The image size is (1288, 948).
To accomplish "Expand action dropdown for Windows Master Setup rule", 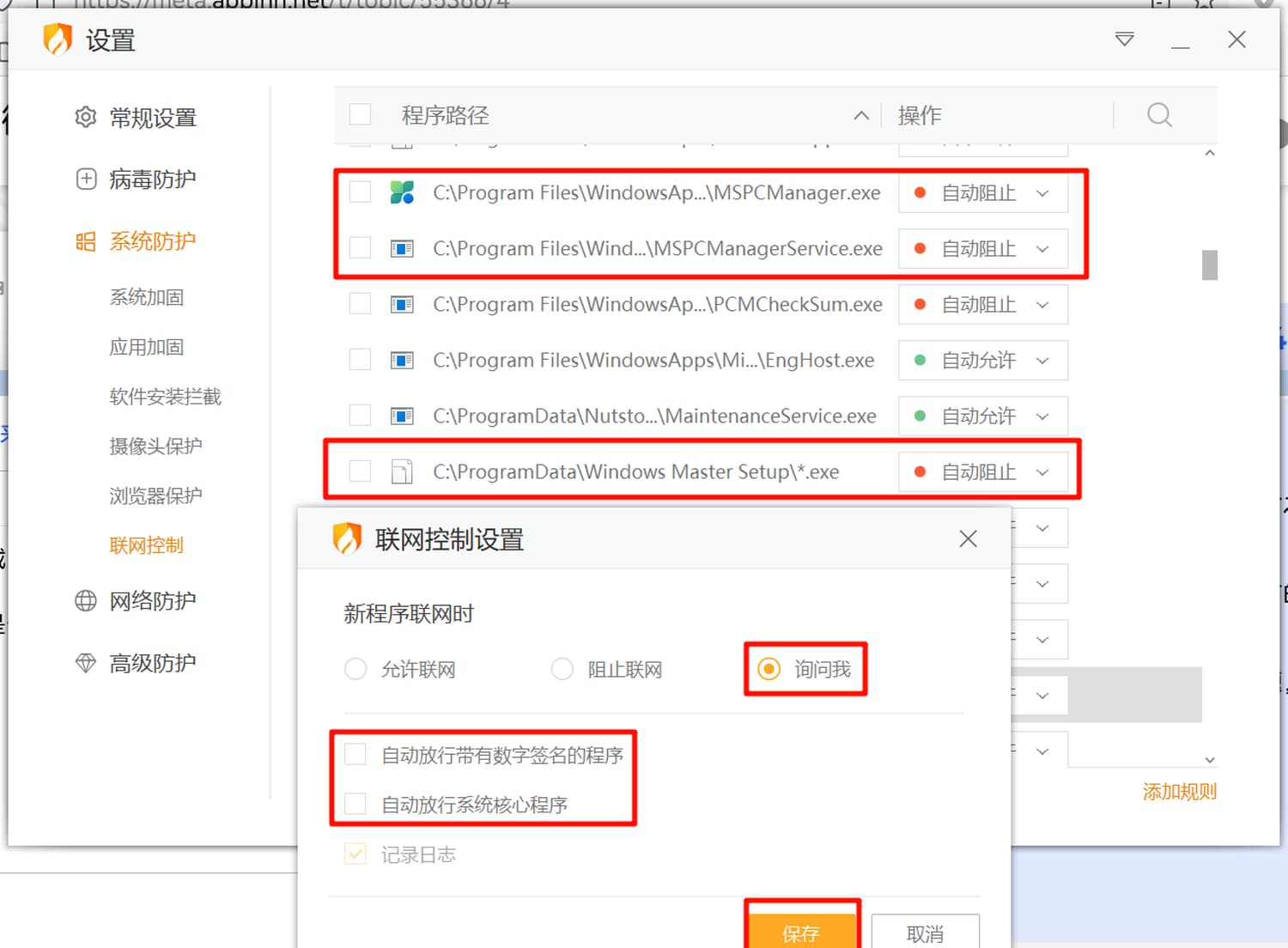I will coord(1042,472).
